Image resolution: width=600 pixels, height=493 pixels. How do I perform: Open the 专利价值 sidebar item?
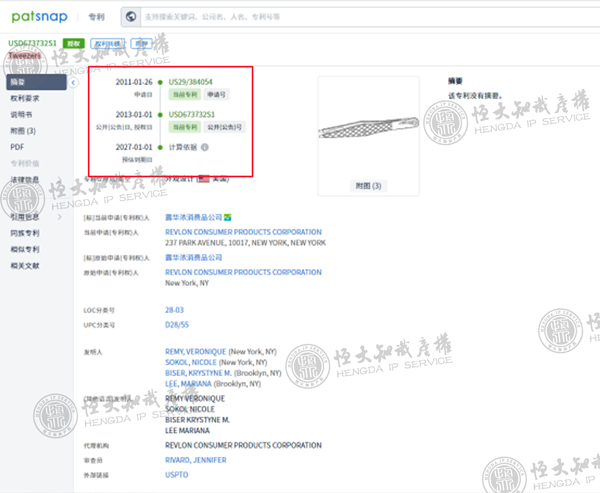[x=25, y=163]
